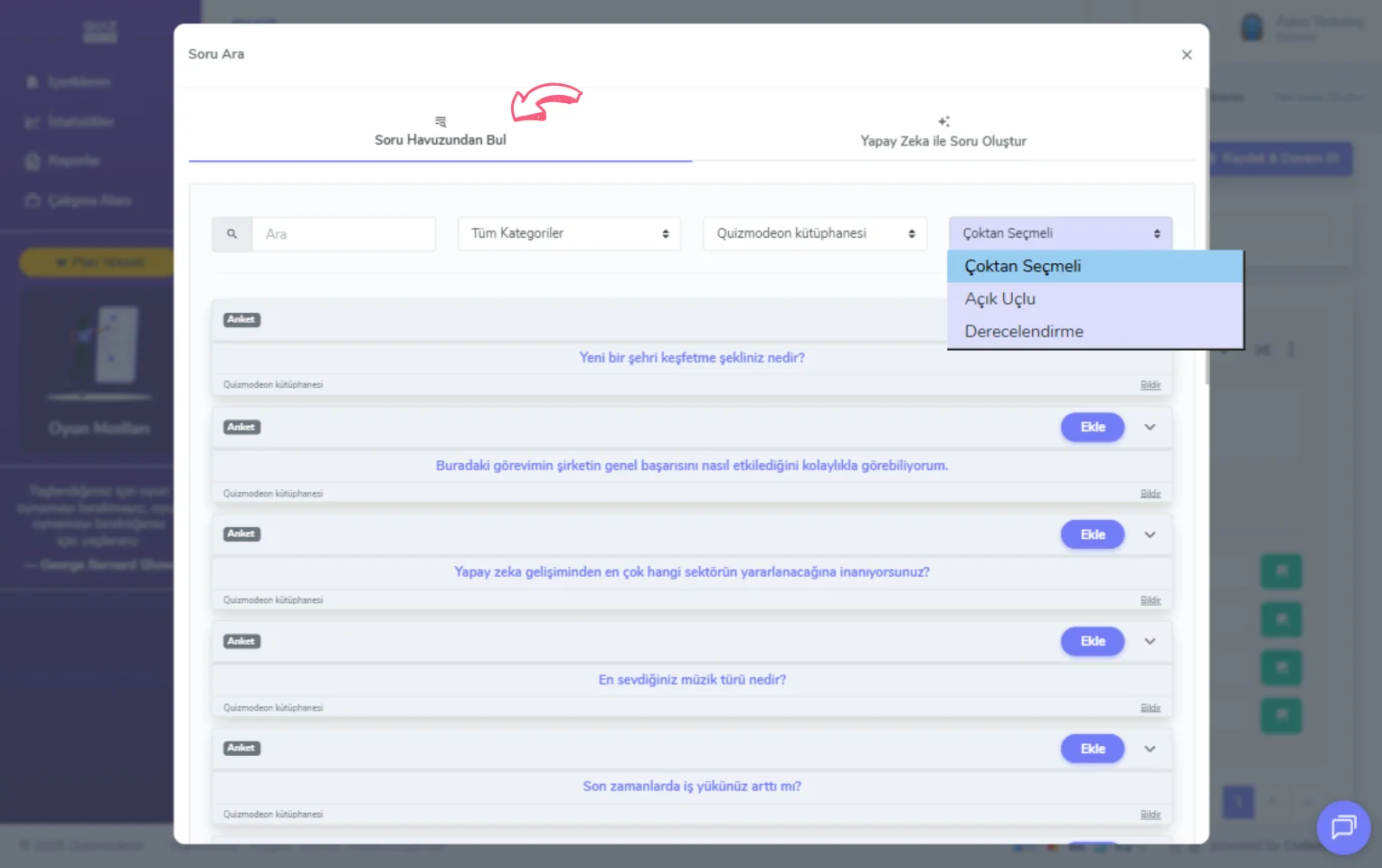Add the question about şirketin genel başarısı
The width and height of the screenshot is (1382, 868).
point(1092,428)
